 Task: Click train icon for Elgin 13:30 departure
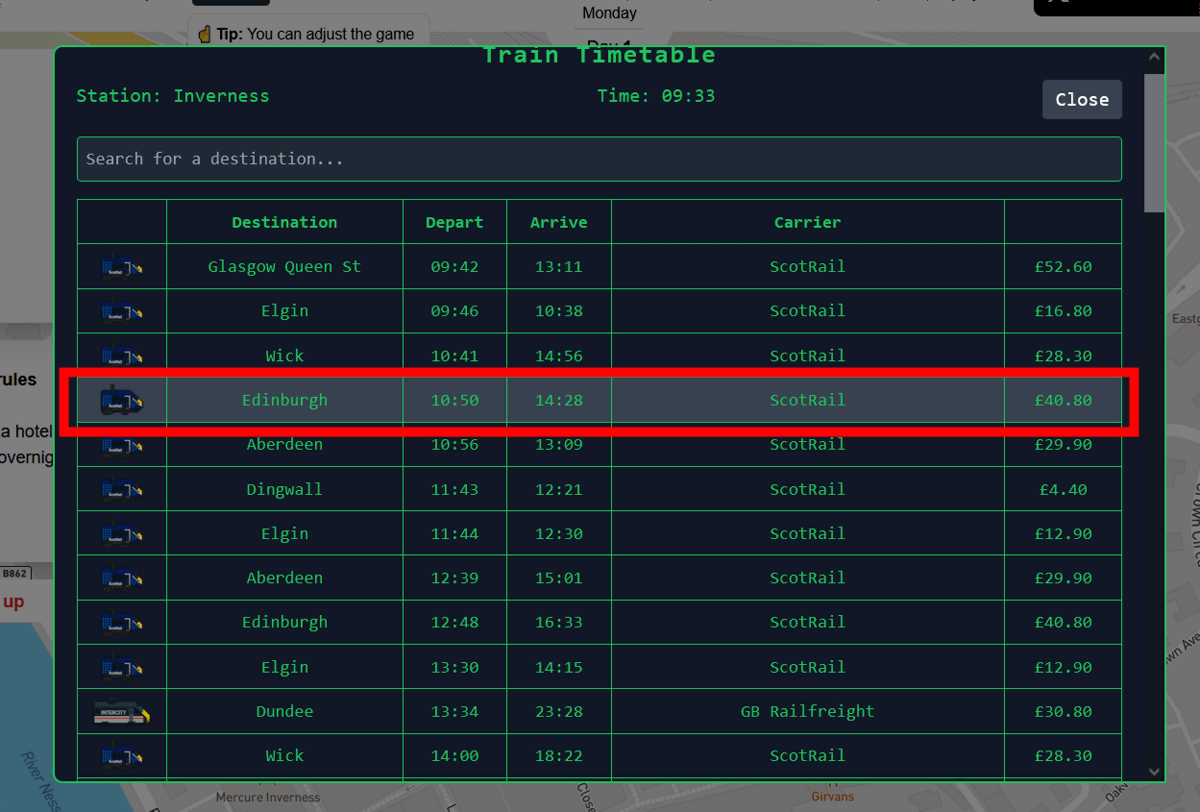click(122, 667)
